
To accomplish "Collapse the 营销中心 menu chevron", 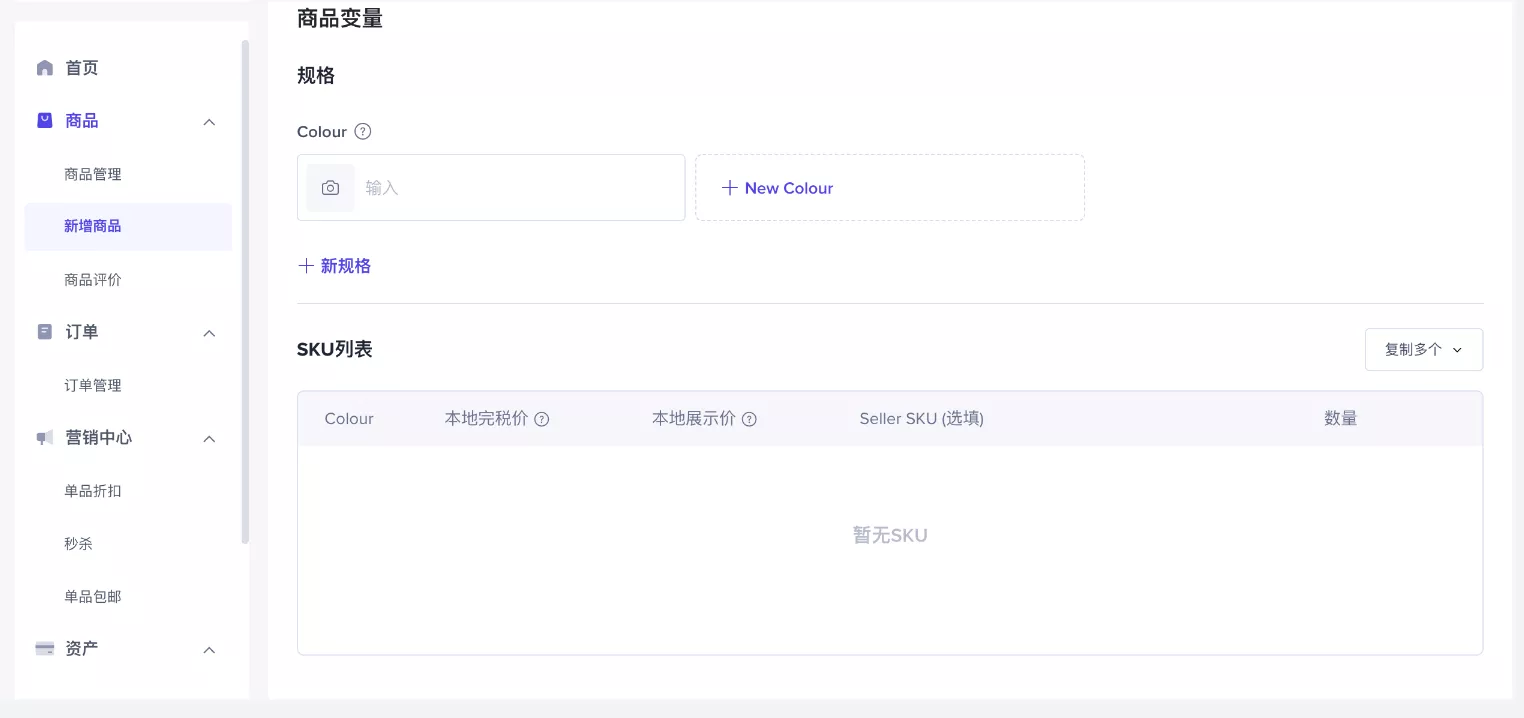I will click(x=209, y=439).
